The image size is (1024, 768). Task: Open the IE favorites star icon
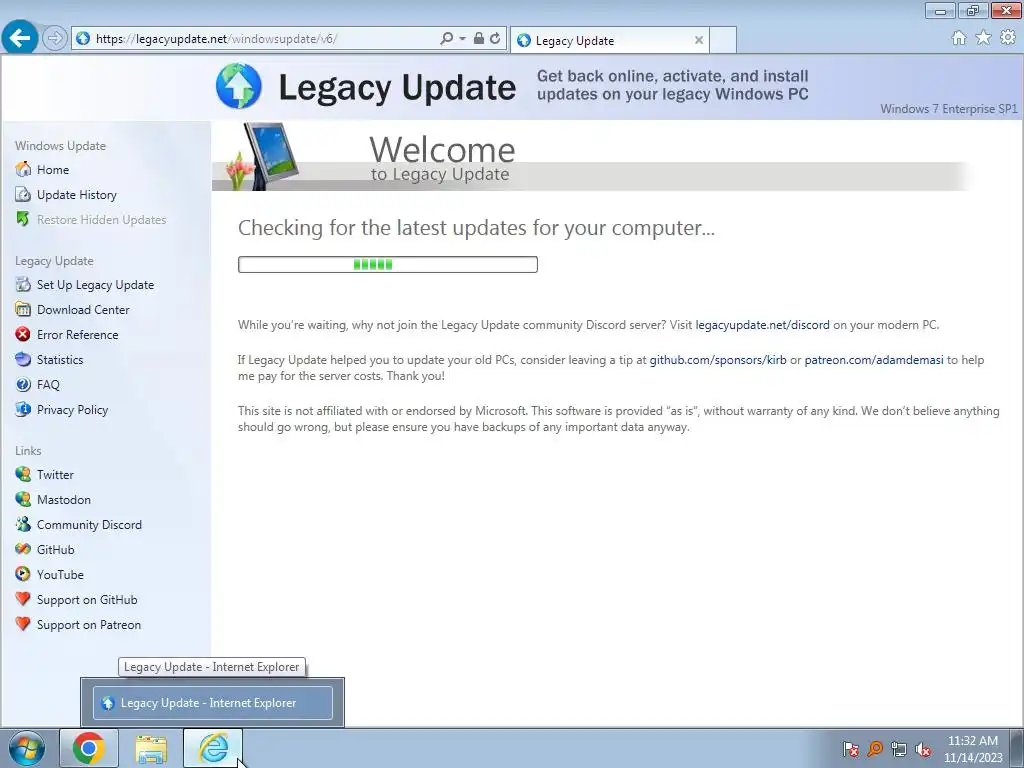pos(983,38)
